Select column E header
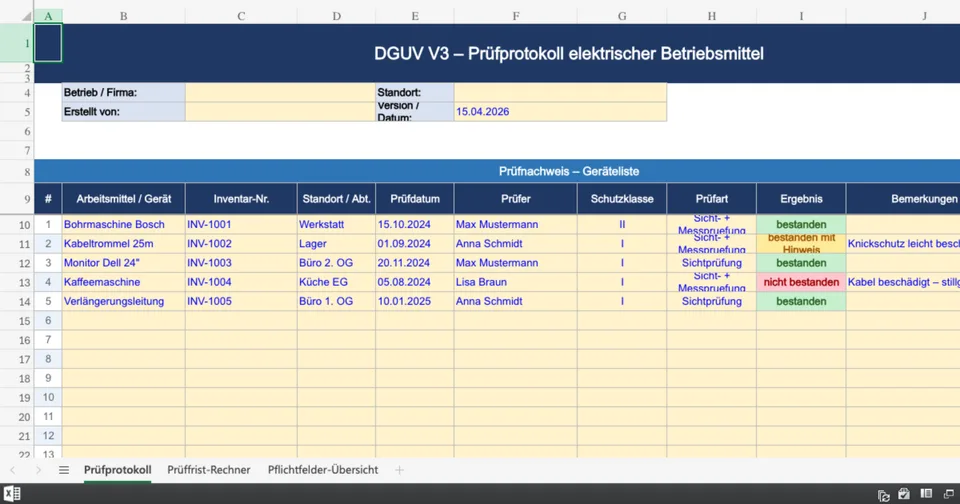 point(415,17)
